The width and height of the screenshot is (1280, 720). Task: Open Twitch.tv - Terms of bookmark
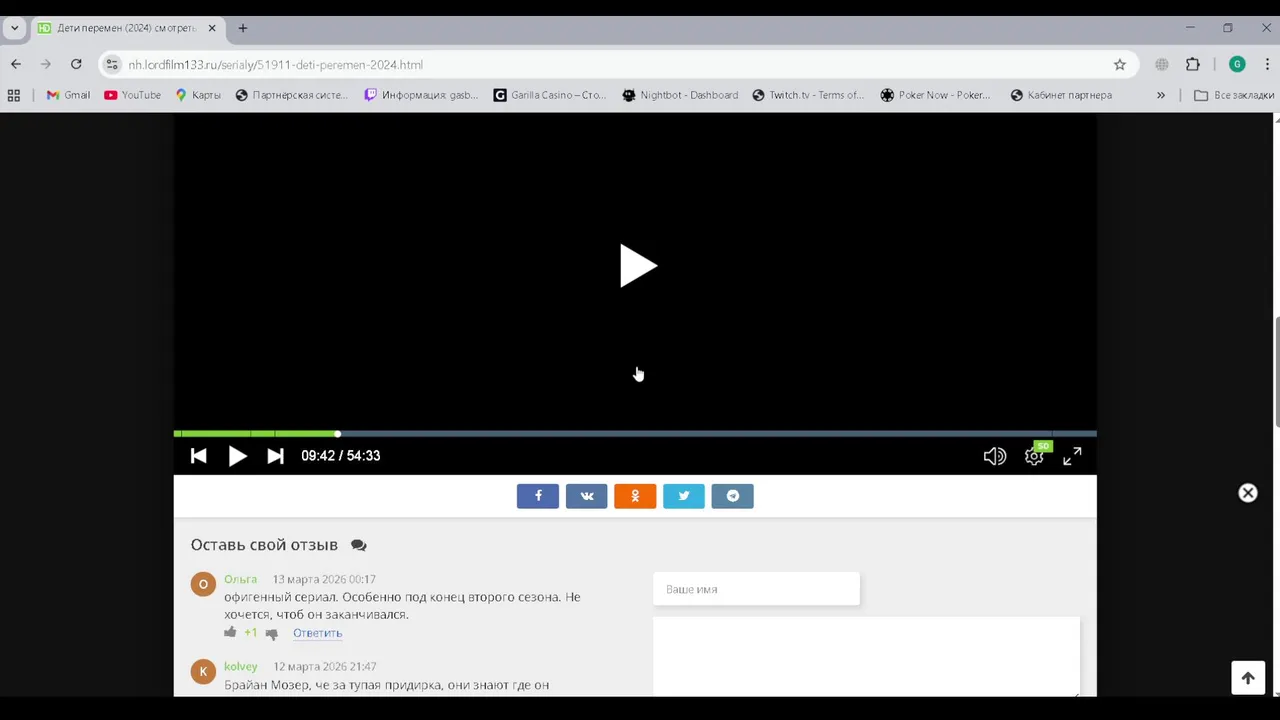(808, 95)
